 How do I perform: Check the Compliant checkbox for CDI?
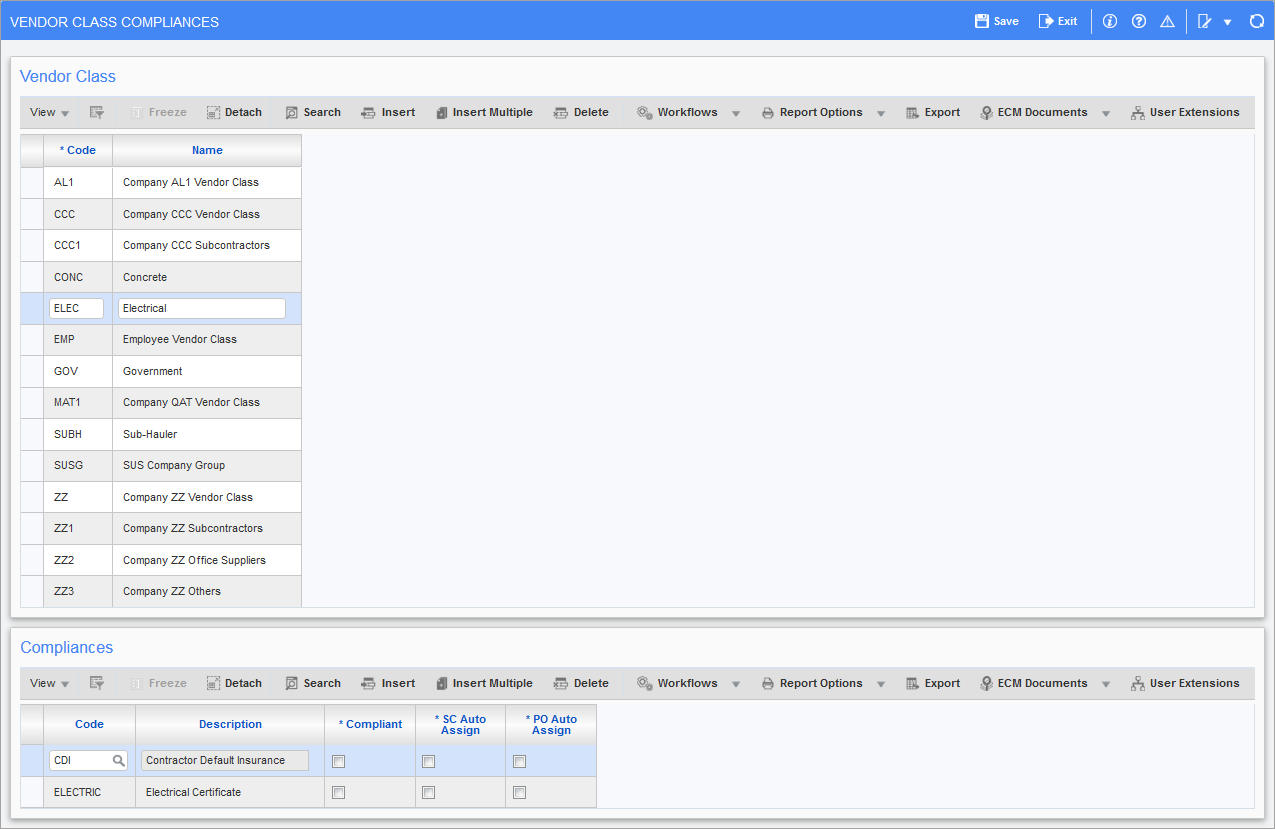(x=338, y=761)
